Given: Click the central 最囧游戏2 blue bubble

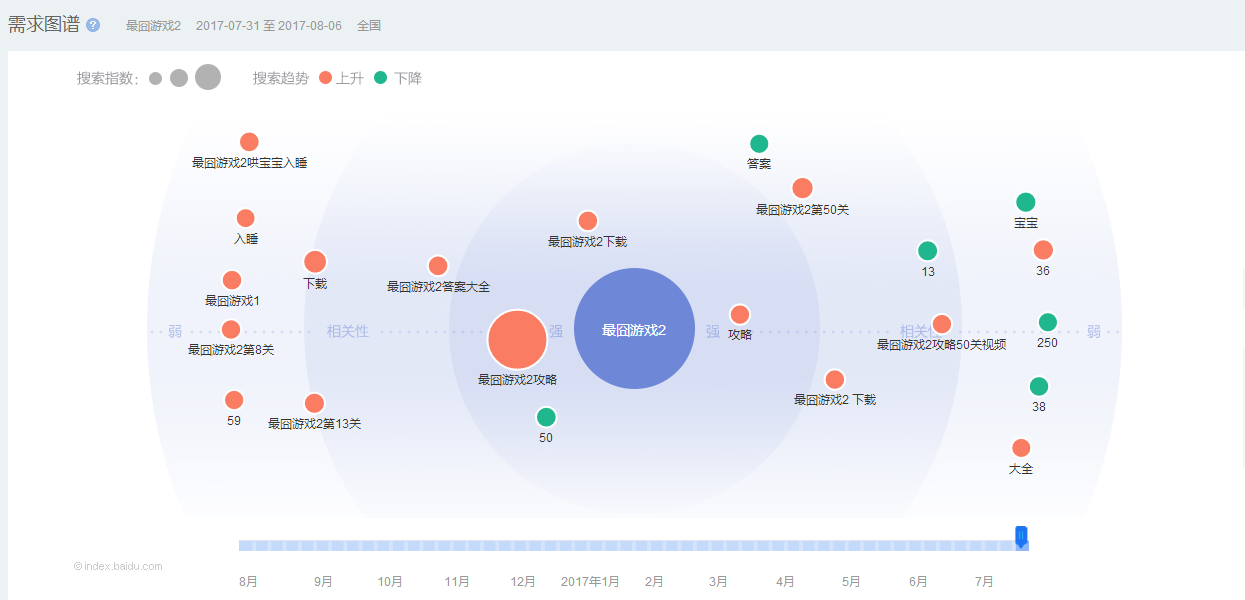Looking at the screenshot, I should tap(634, 329).
